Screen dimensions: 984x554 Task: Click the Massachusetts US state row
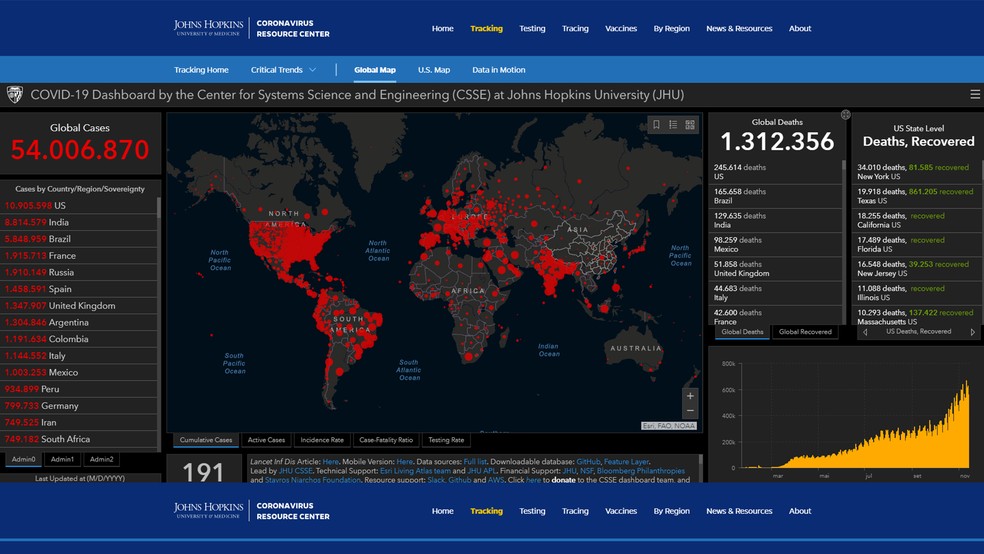[916, 317]
